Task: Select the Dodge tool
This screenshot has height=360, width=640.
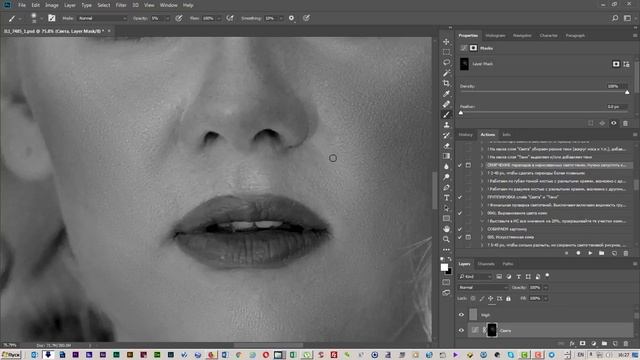Action: tap(447, 177)
